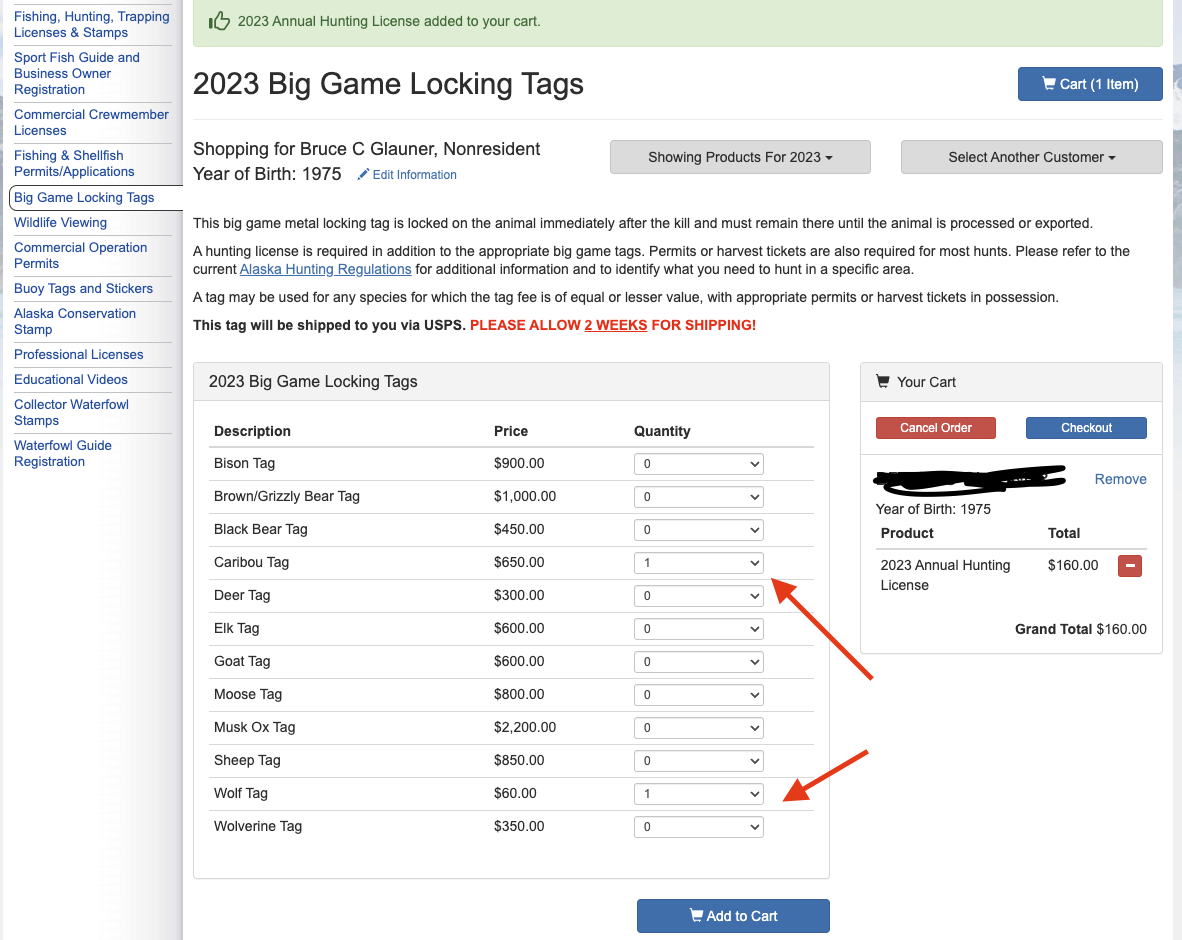1182x940 pixels.
Task: Open Musk Ox Tag quantity dropdown
Action: point(698,728)
